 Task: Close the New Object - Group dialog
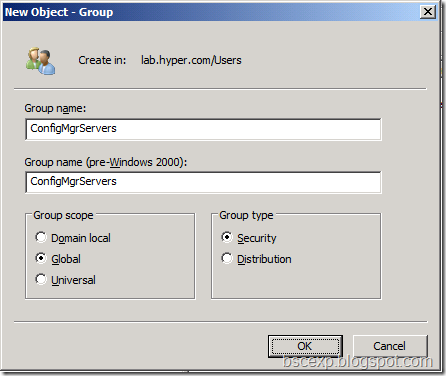[428, 12]
